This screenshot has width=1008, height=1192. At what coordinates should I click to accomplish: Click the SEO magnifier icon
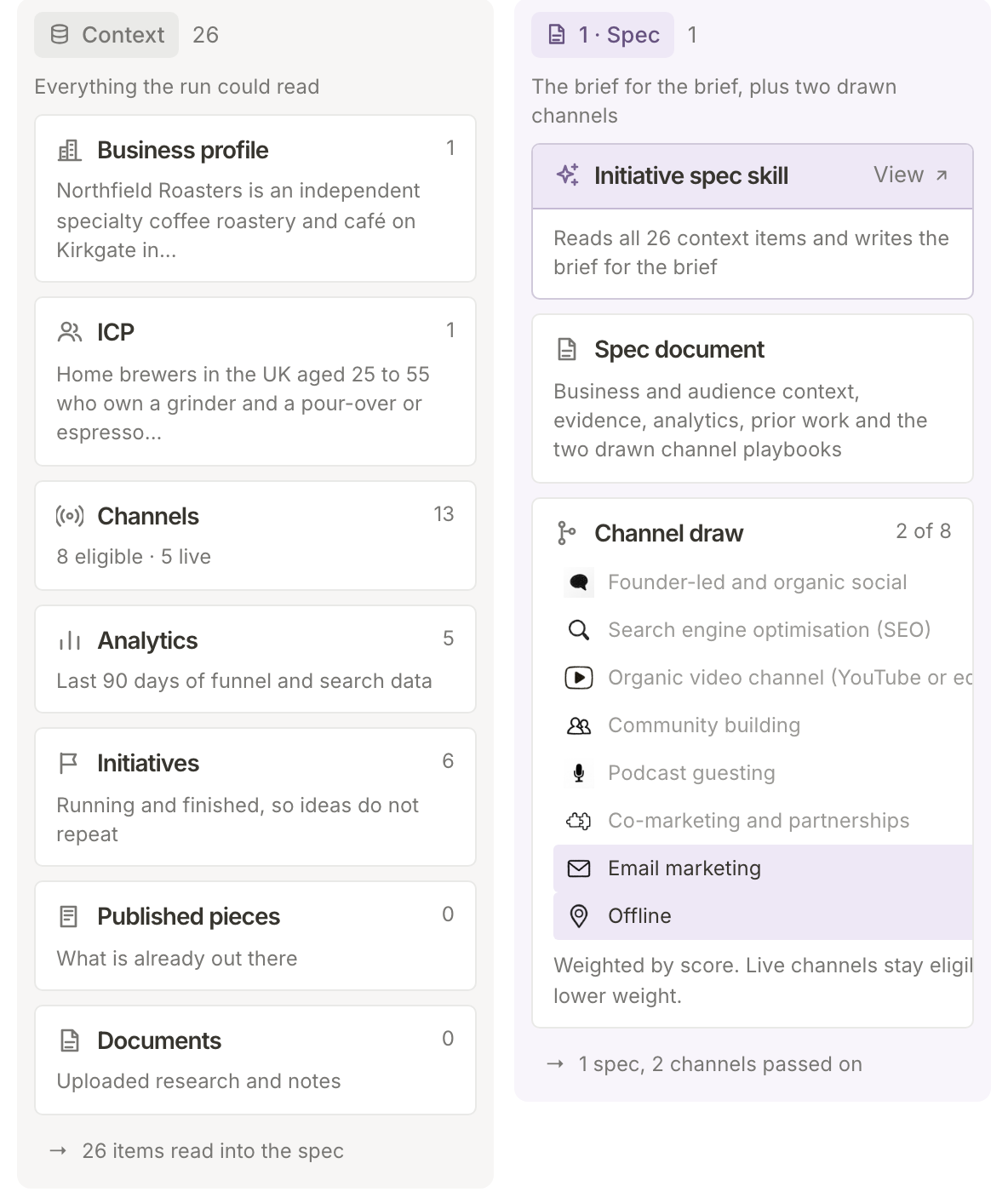[579, 630]
